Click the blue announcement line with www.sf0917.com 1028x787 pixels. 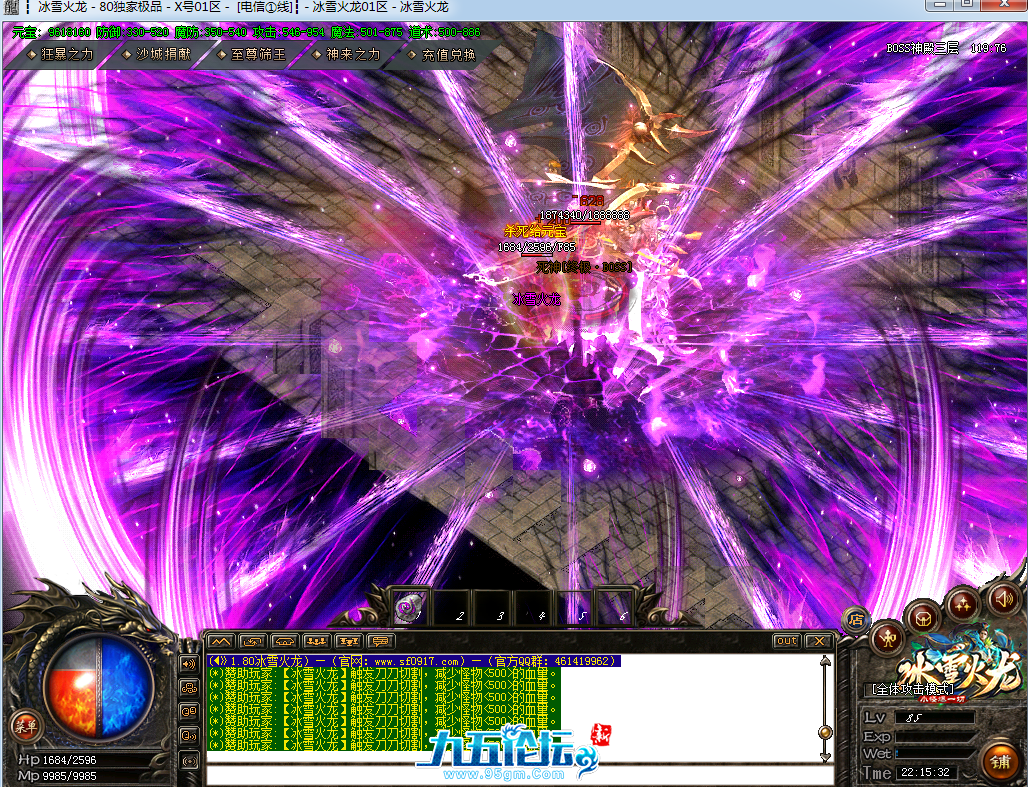coord(414,661)
